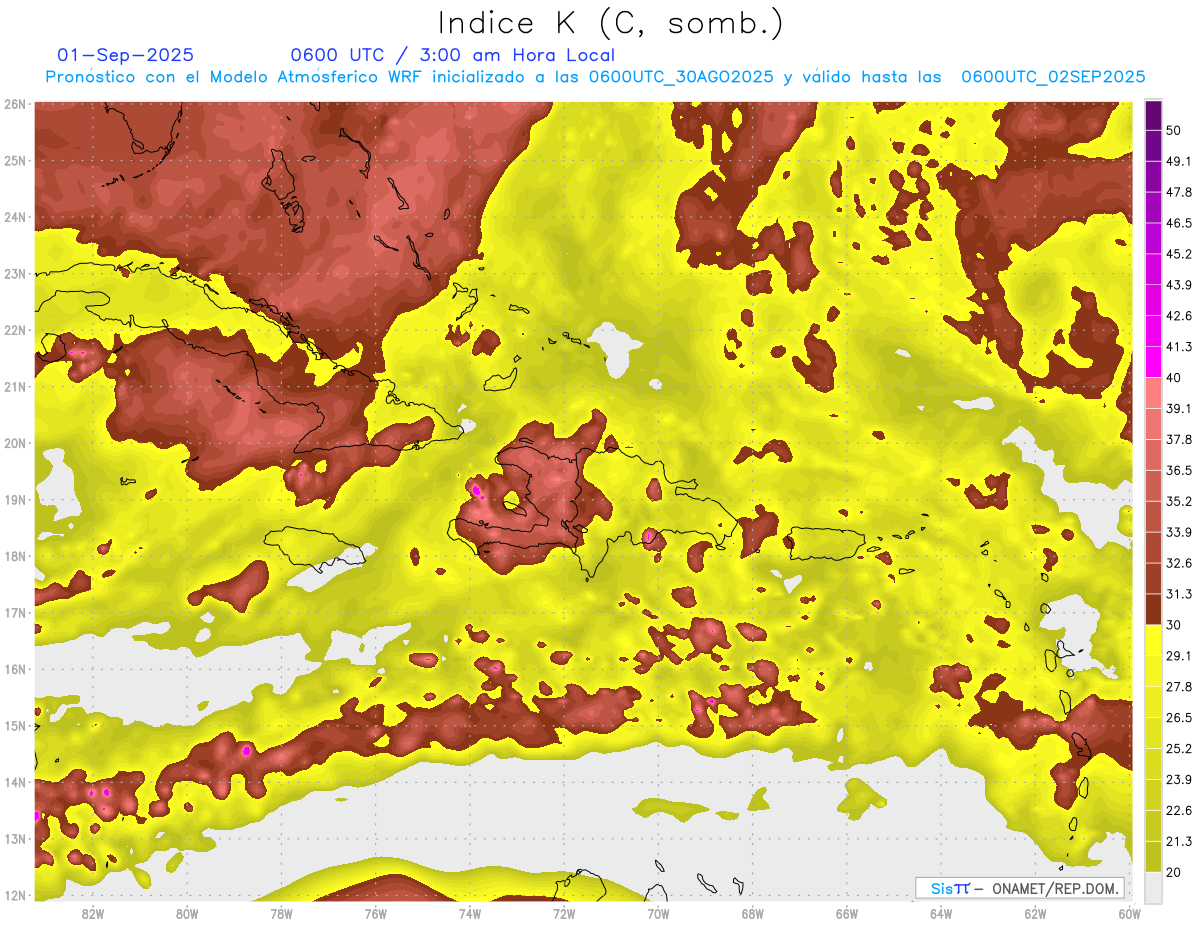
Task: Click the color scale value 35.2
Action: coord(1179,501)
